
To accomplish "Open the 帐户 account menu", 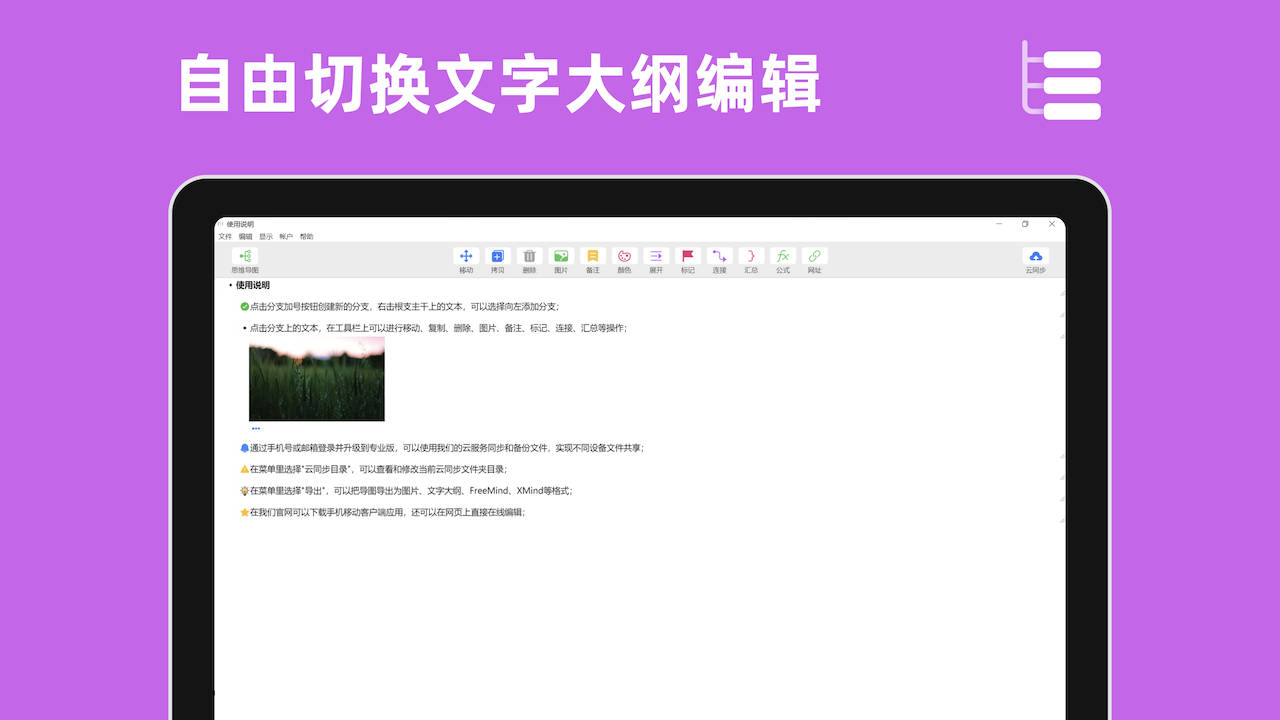I will [289, 236].
